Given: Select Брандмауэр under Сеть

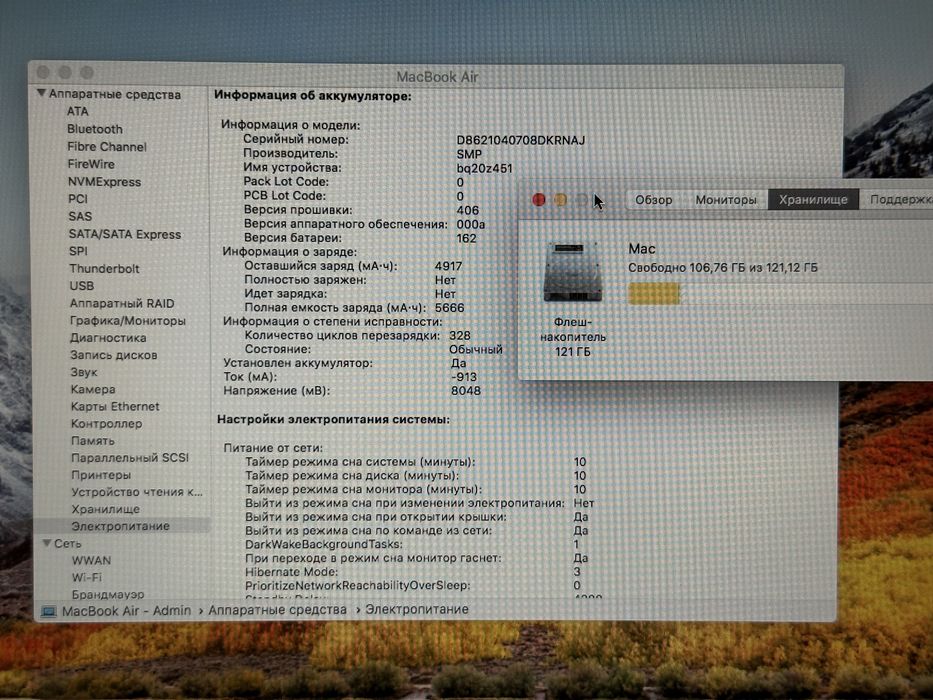Looking at the screenshot, I should [108, 594].
